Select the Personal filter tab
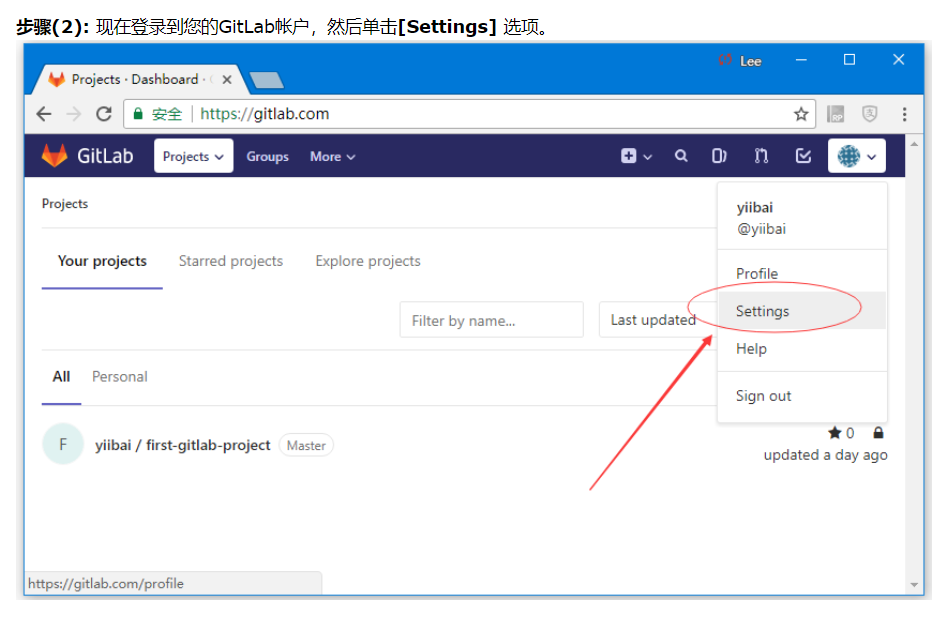Image resolution: width=940 pixels, height=618 pixels. (119, 376)
